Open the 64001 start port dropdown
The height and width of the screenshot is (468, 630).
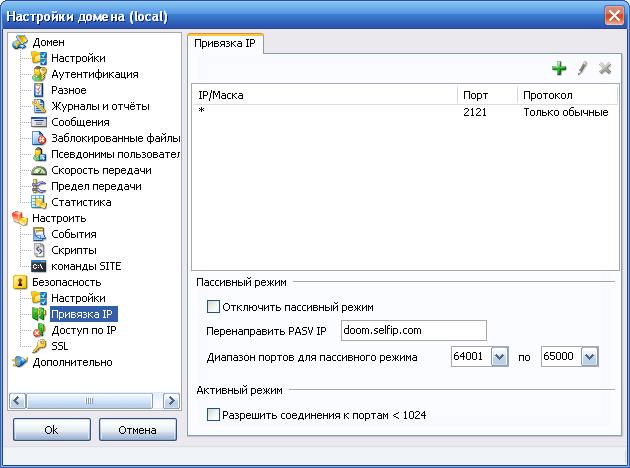pos(500,357)
